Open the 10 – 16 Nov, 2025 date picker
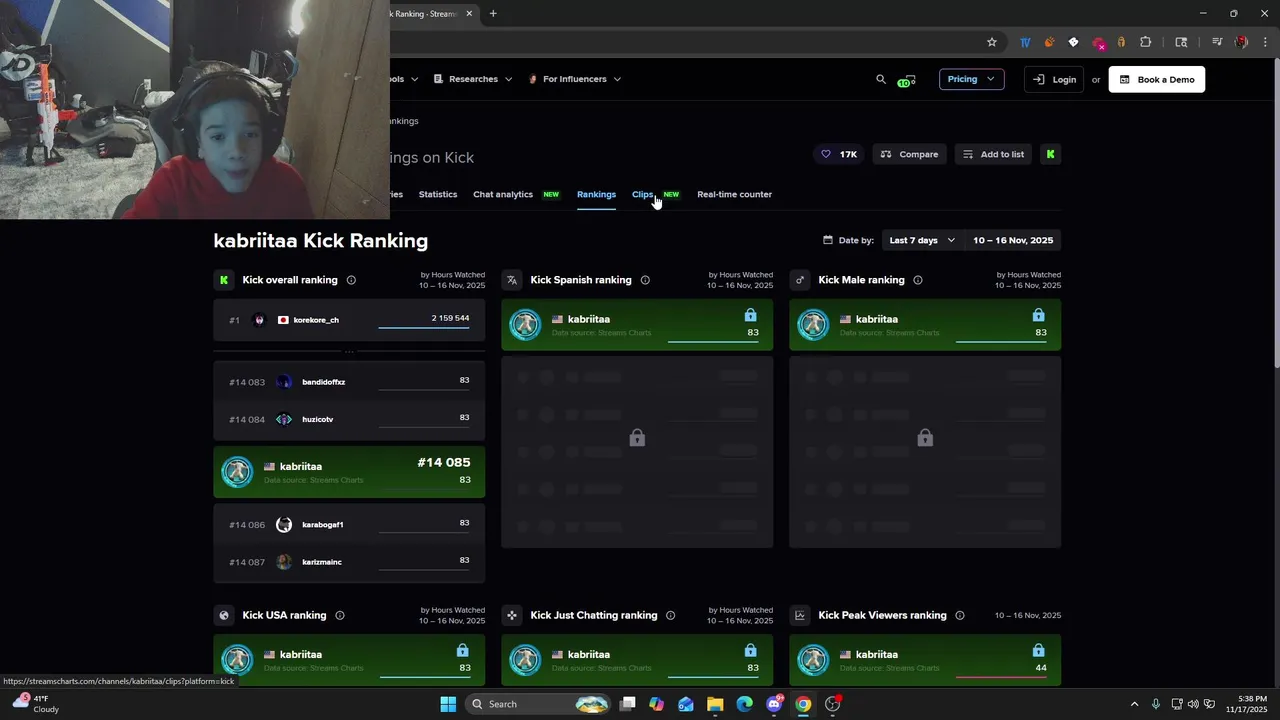This screenshot has height=720, width=1280. pos(1013,240)
